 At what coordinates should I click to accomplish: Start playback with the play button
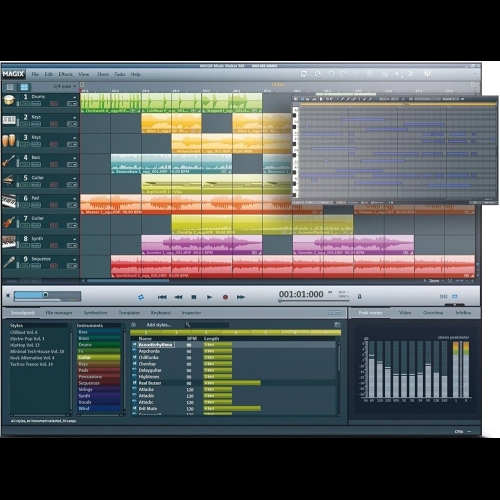tap(209, 297)
